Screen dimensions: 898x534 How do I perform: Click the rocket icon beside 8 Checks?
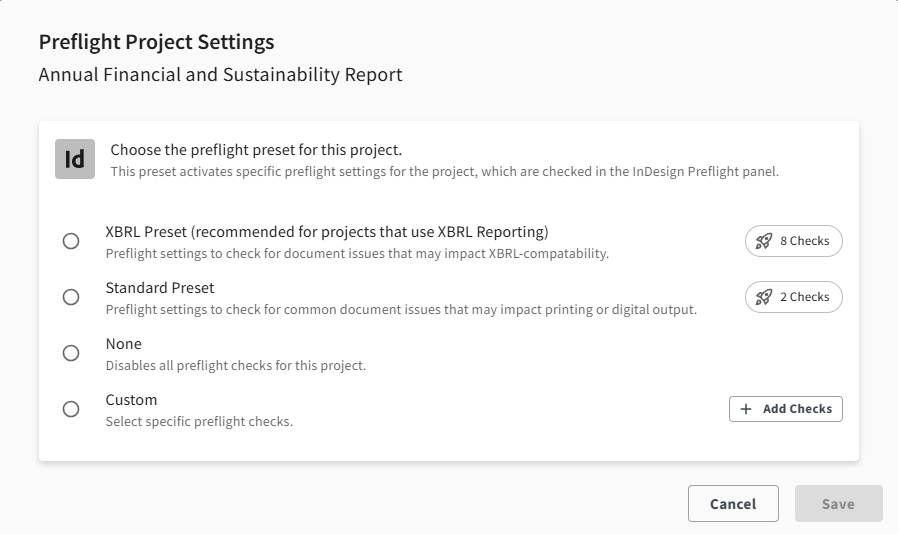coord(764,241)
